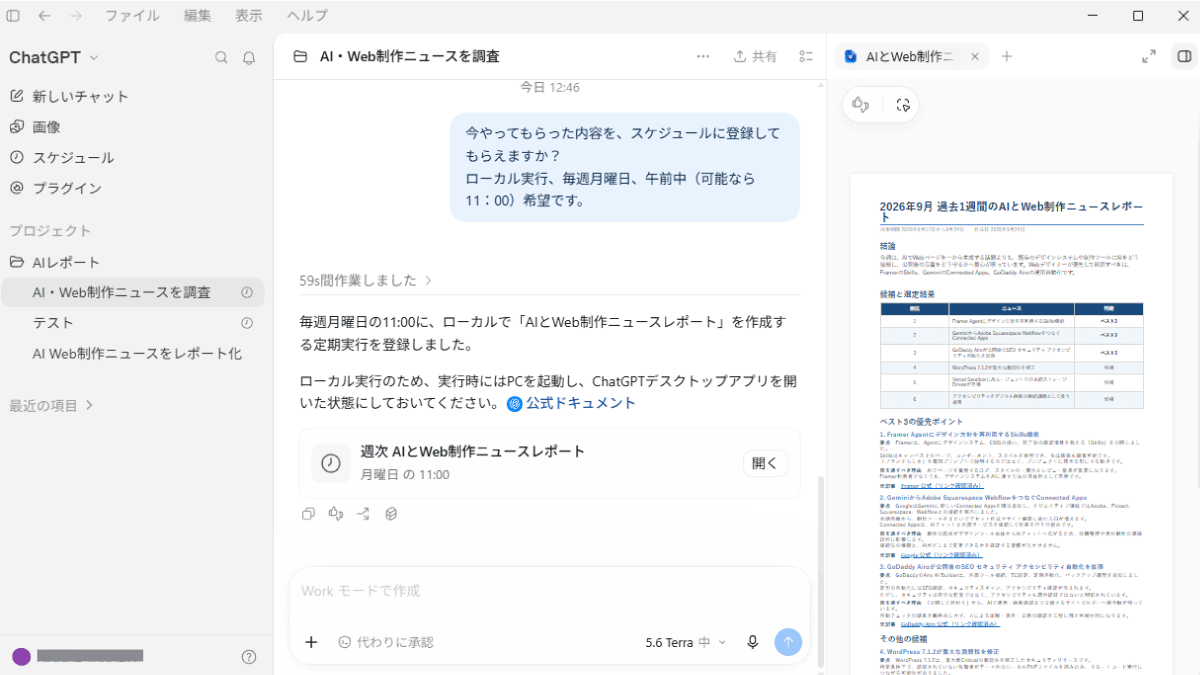The image size is (1200, 675).
Task: Add a new tab in the side panel
Action: [x=1007, y=56]
